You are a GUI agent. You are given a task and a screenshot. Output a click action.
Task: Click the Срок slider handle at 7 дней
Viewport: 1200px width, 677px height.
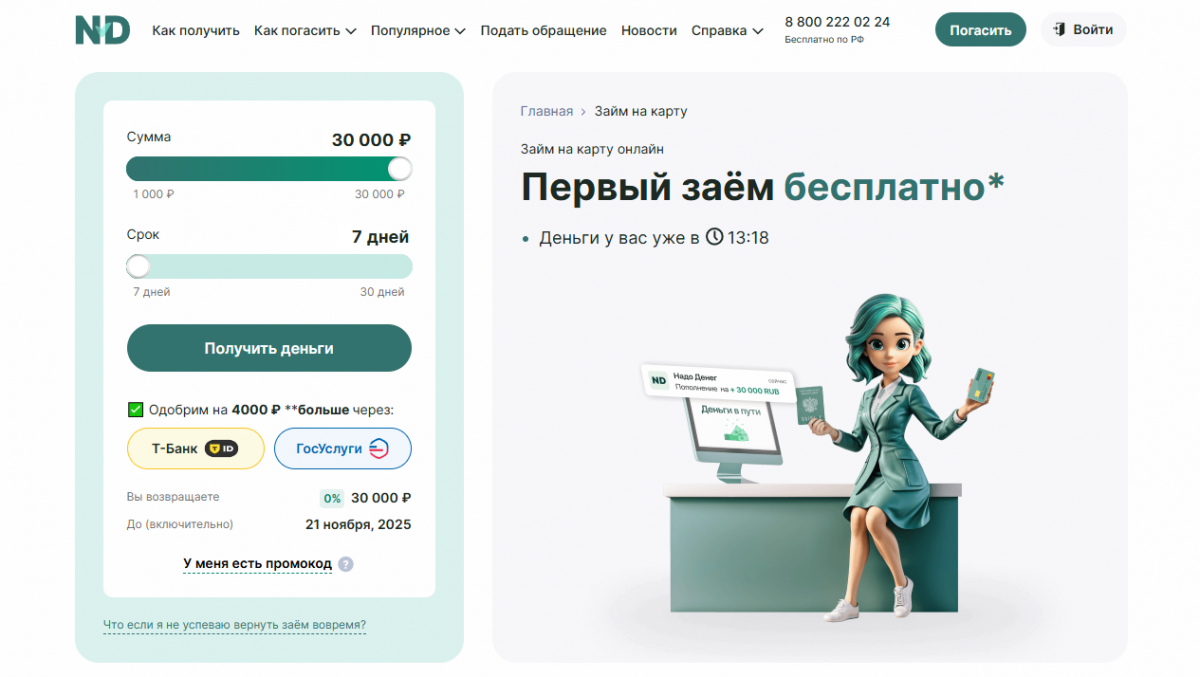tap(138, 266)
